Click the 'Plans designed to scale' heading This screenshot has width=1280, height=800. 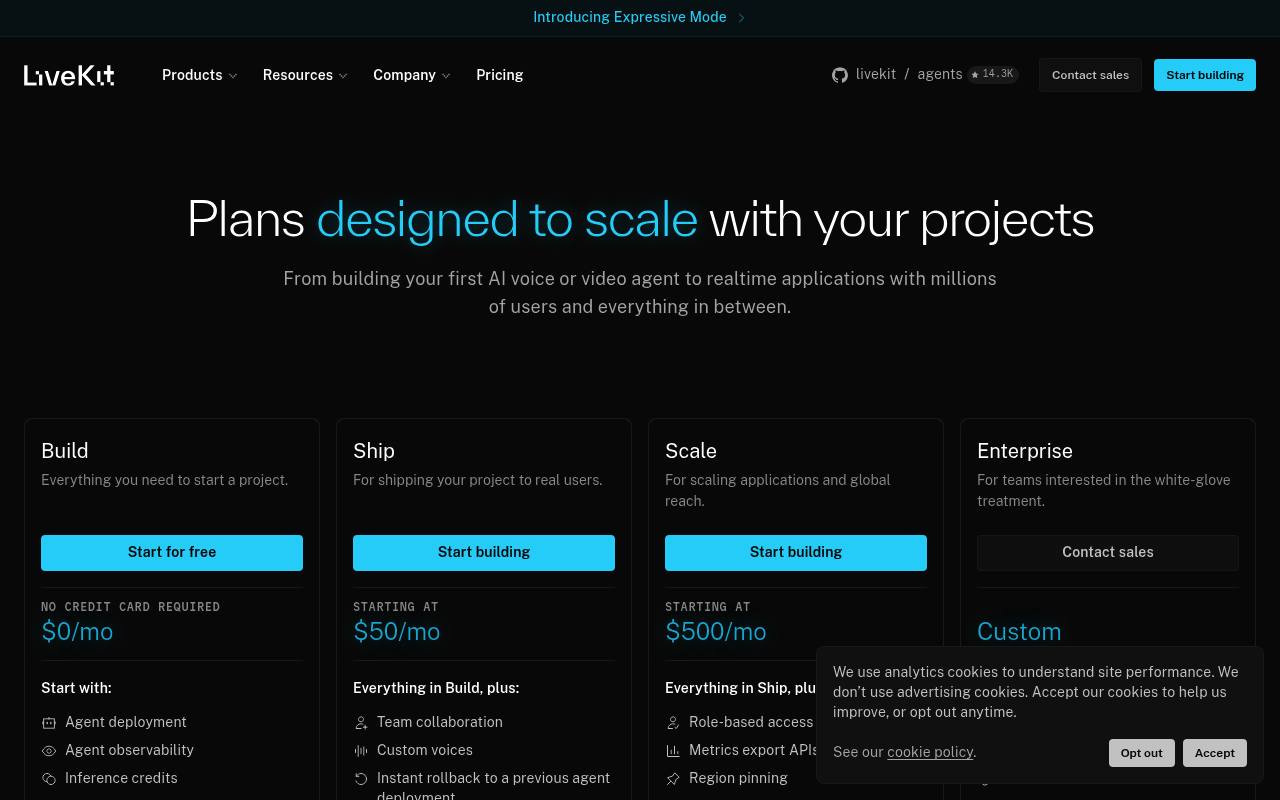[640, 219]
